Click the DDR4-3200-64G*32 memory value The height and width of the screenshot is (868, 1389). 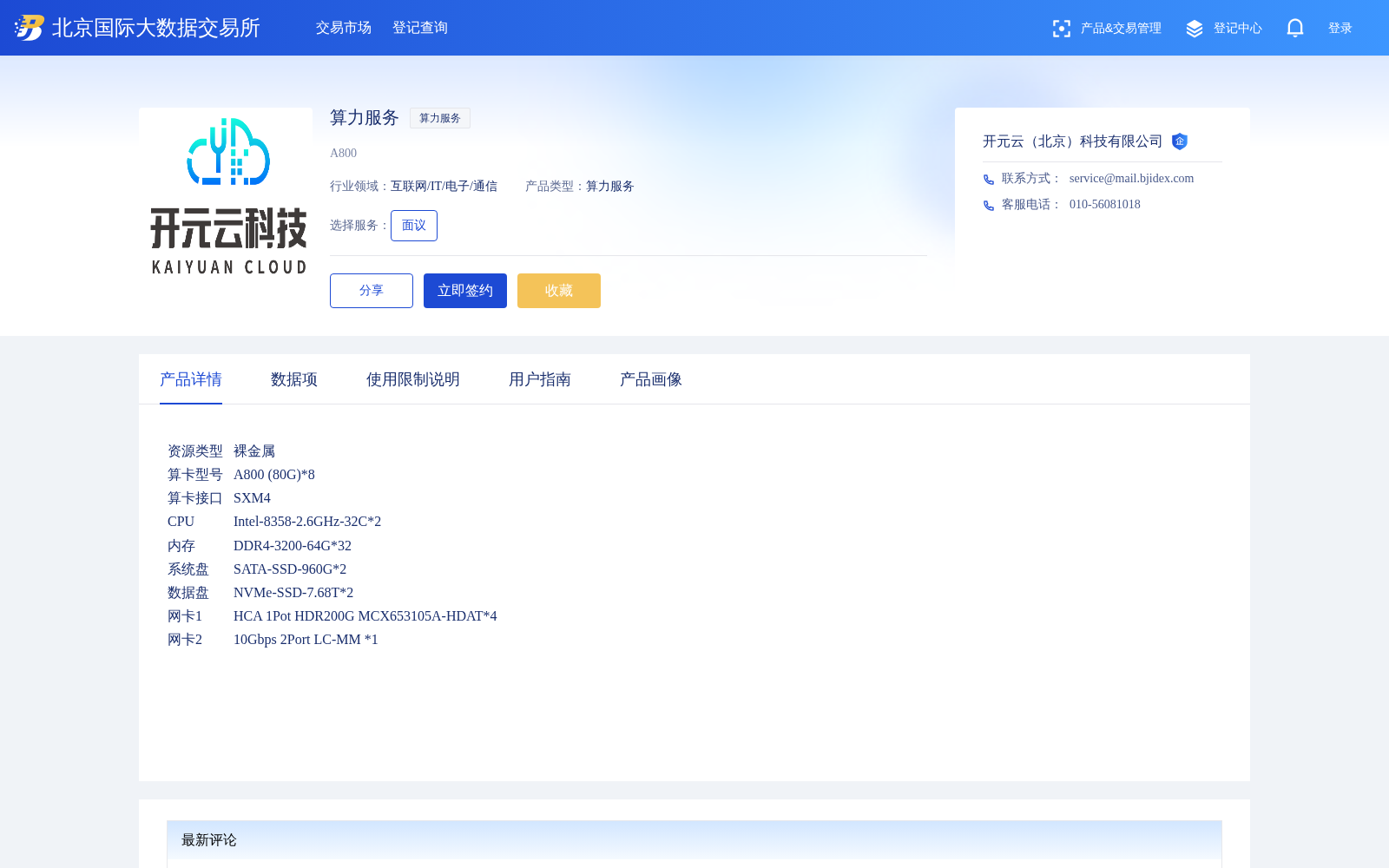(x=293, y=546)
